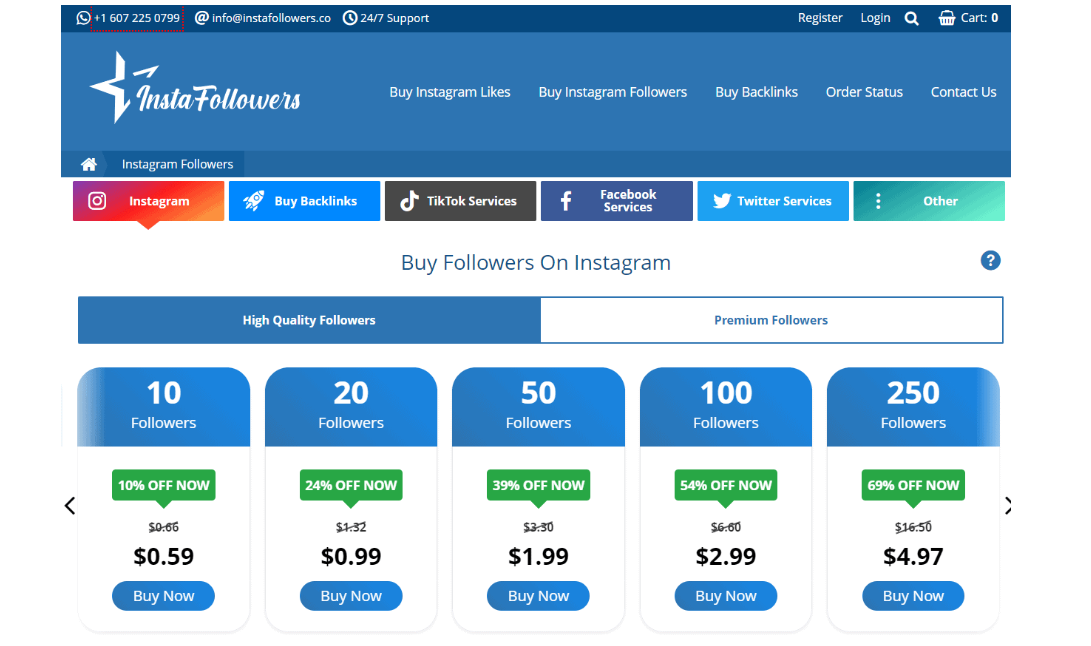Go to home via breadcrumb house icon
The image size is (1091, 646).
coord(89,164)
